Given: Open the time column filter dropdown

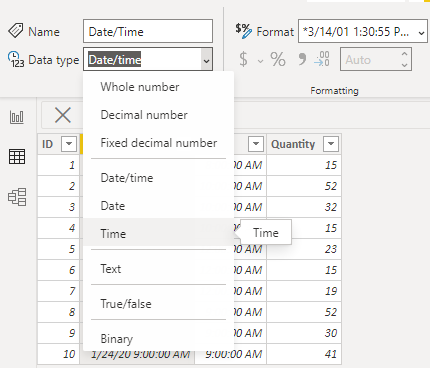Looking at the screenshot, I should click(256, 144).
